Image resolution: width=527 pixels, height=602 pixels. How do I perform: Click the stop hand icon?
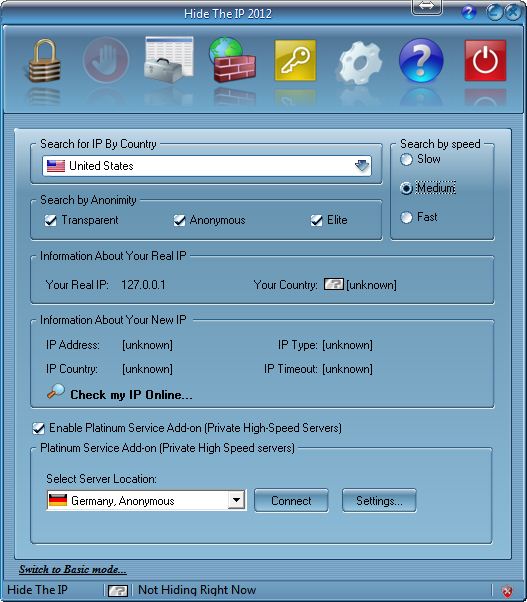coord(106,60)
